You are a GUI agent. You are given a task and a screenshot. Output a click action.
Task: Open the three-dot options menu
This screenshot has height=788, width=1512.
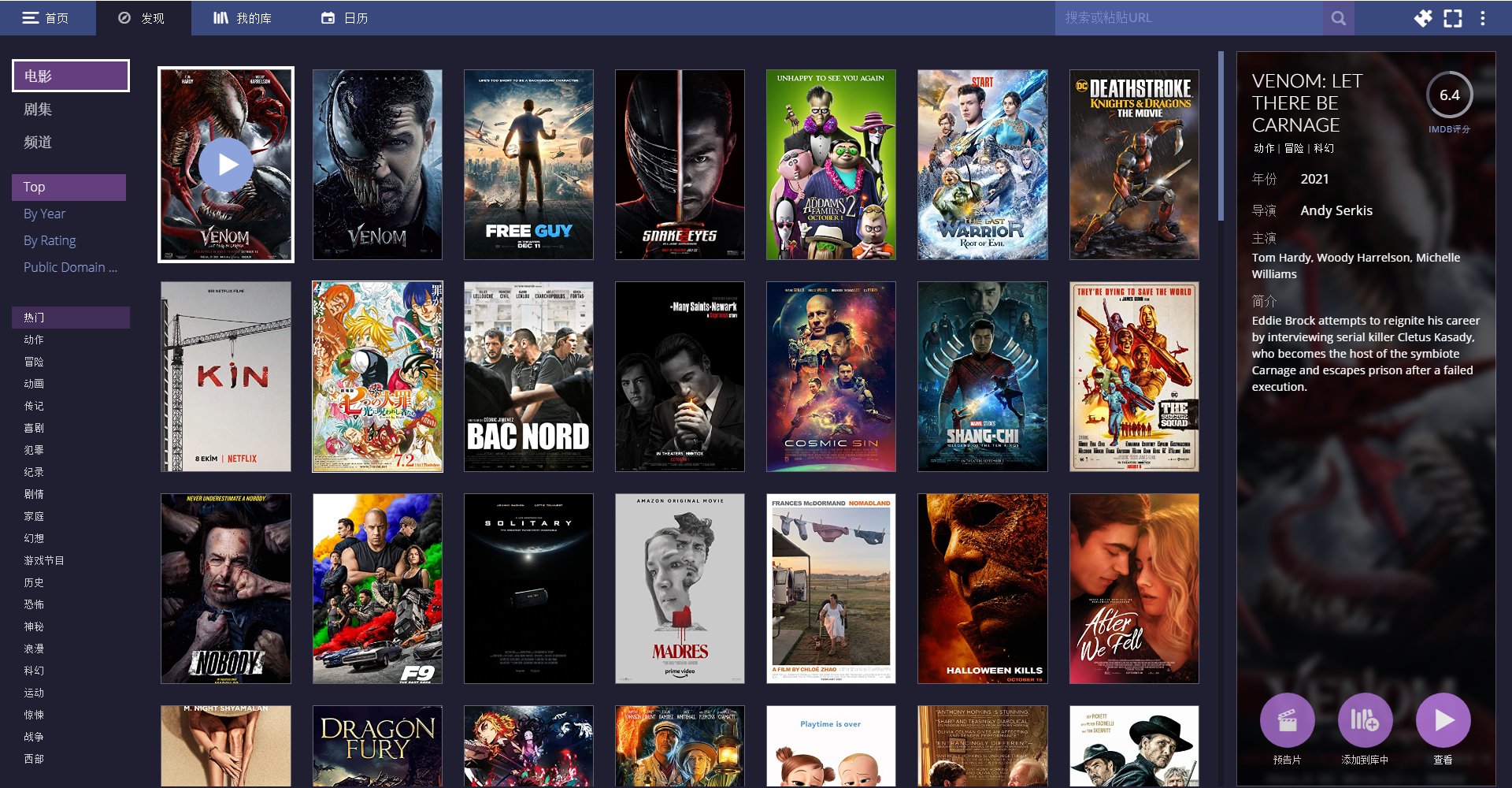pyautogui.click(x=1483, y=18)
